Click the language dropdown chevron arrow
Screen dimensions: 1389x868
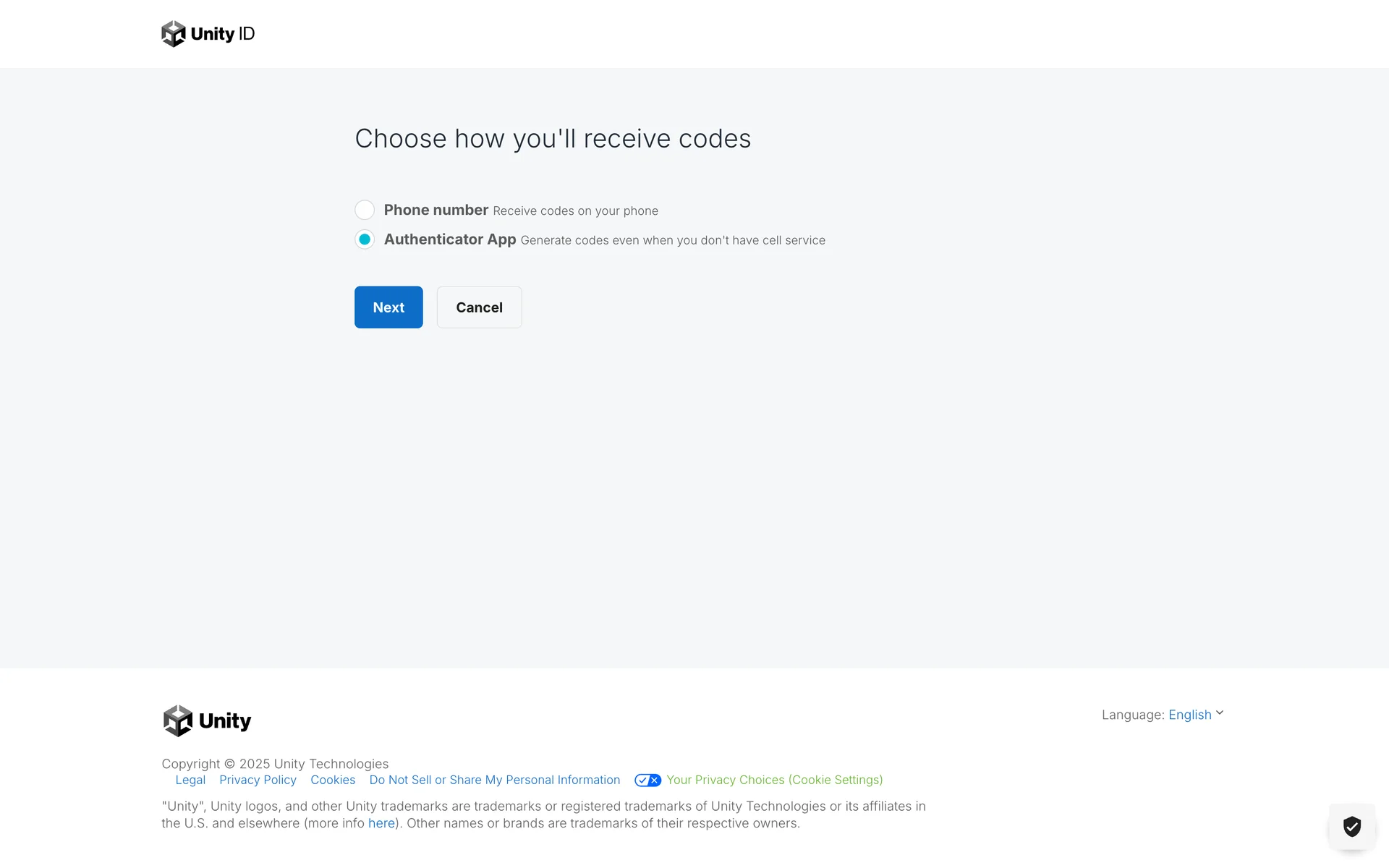point(1220,713)
